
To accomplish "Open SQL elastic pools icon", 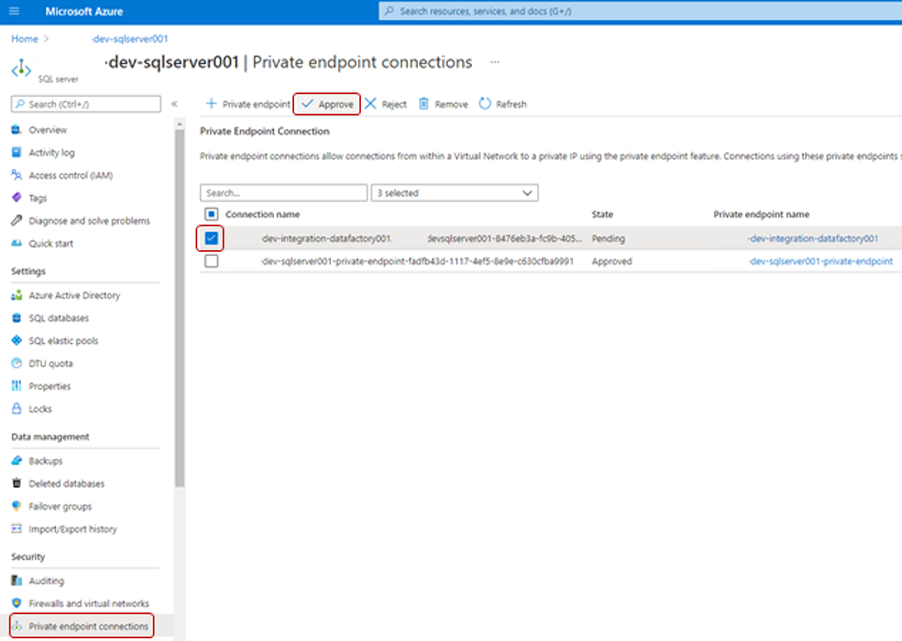I will click(17, 341).
